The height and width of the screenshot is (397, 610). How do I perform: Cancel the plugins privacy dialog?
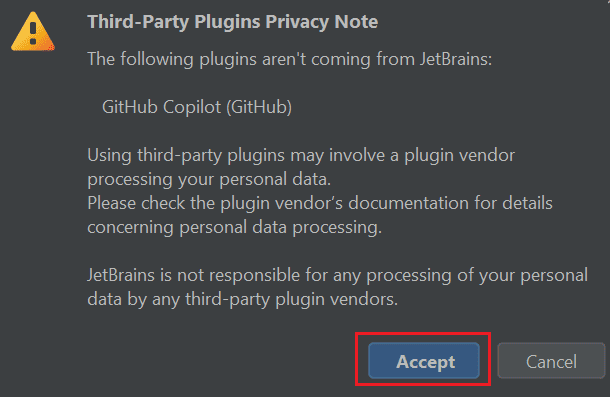click(x=551, y=361)
